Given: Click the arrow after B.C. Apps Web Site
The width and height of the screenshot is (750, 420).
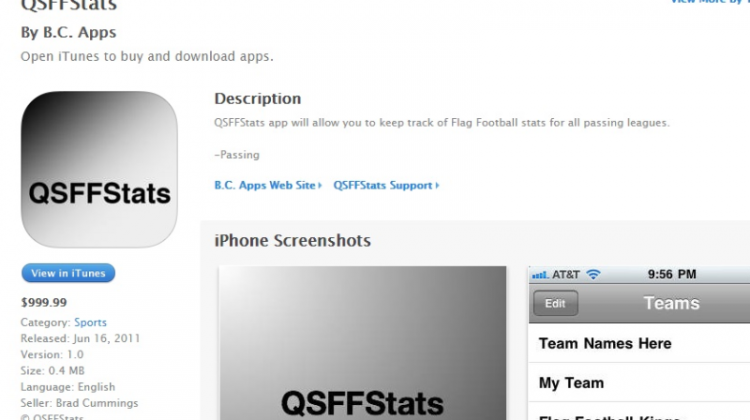Looking at the screenshot, I should coord(320,186).
